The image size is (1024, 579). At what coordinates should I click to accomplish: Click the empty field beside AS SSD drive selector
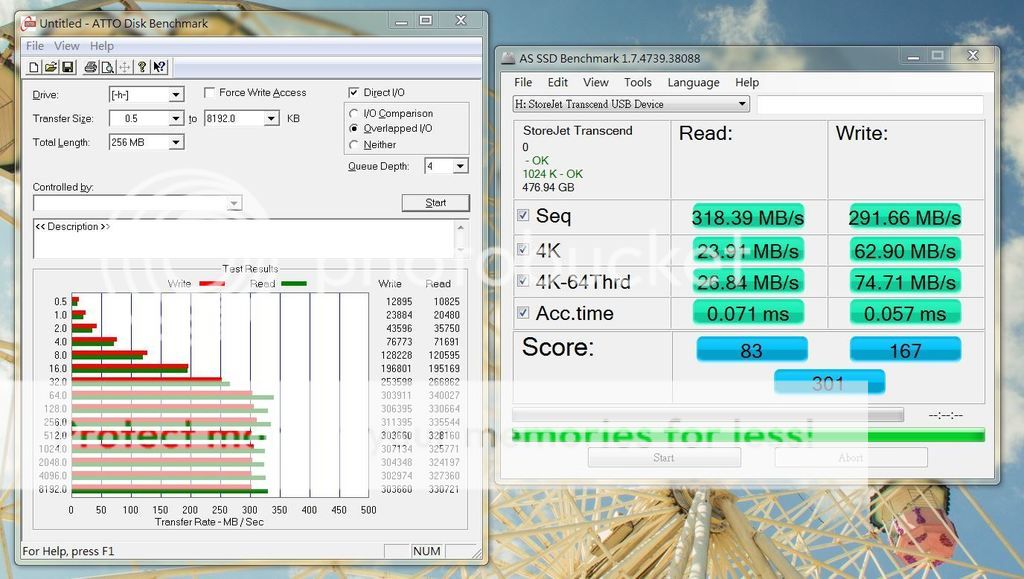pyautogui.click(x=870, y=104)
